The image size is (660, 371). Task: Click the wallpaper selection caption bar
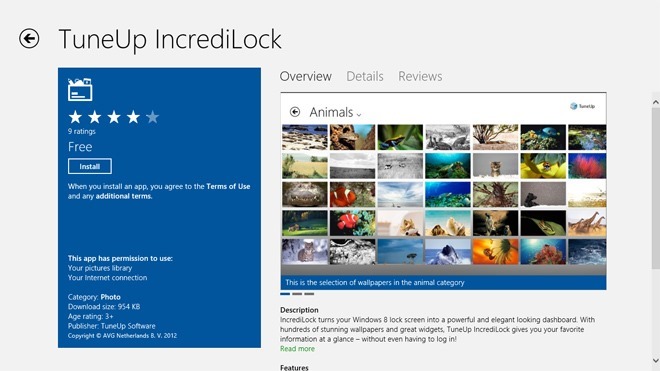click(443, 283)
